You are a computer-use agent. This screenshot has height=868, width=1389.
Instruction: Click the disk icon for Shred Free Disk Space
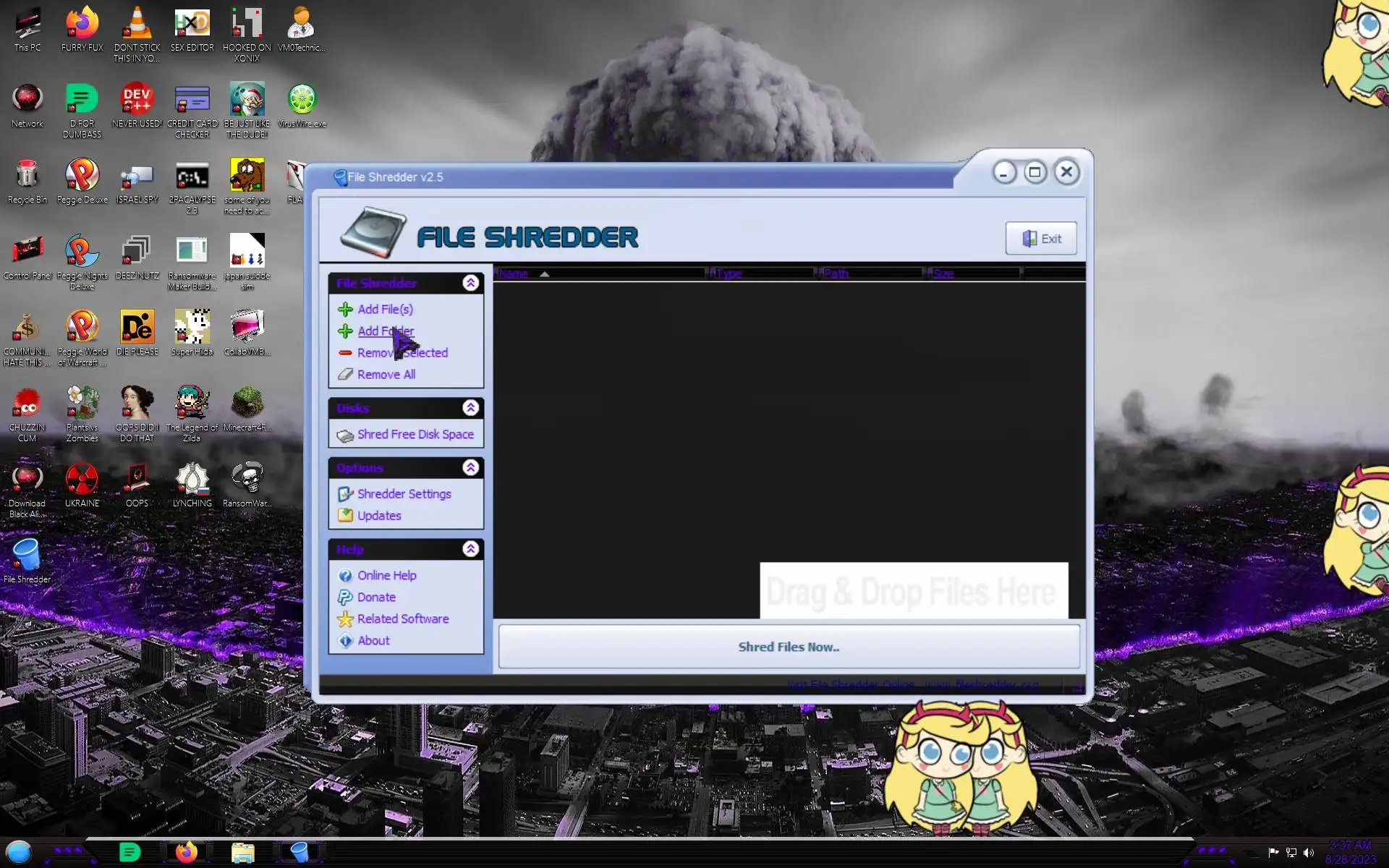[345, 435]
